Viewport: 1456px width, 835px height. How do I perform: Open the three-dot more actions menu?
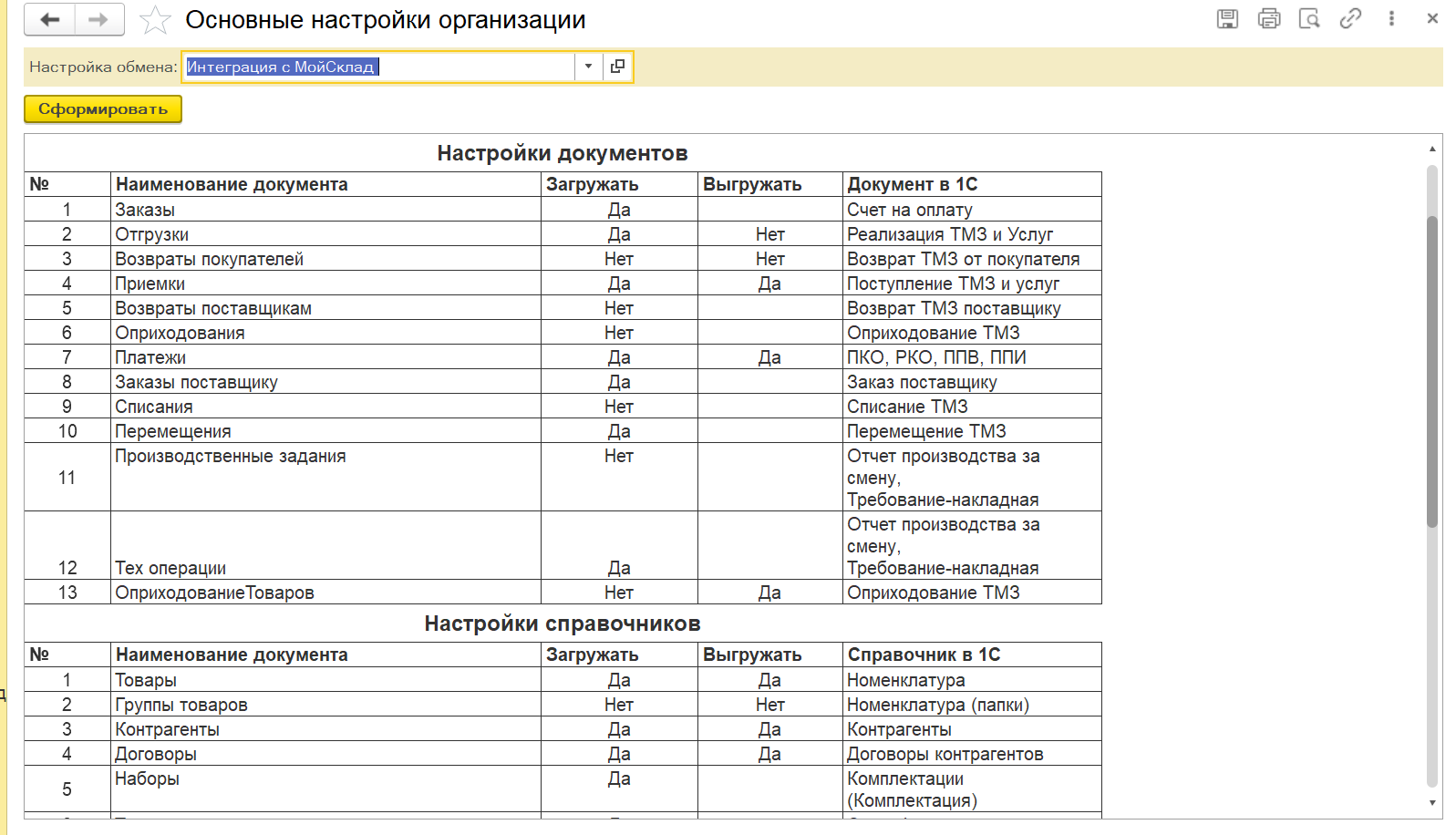tap(1391, 18)
